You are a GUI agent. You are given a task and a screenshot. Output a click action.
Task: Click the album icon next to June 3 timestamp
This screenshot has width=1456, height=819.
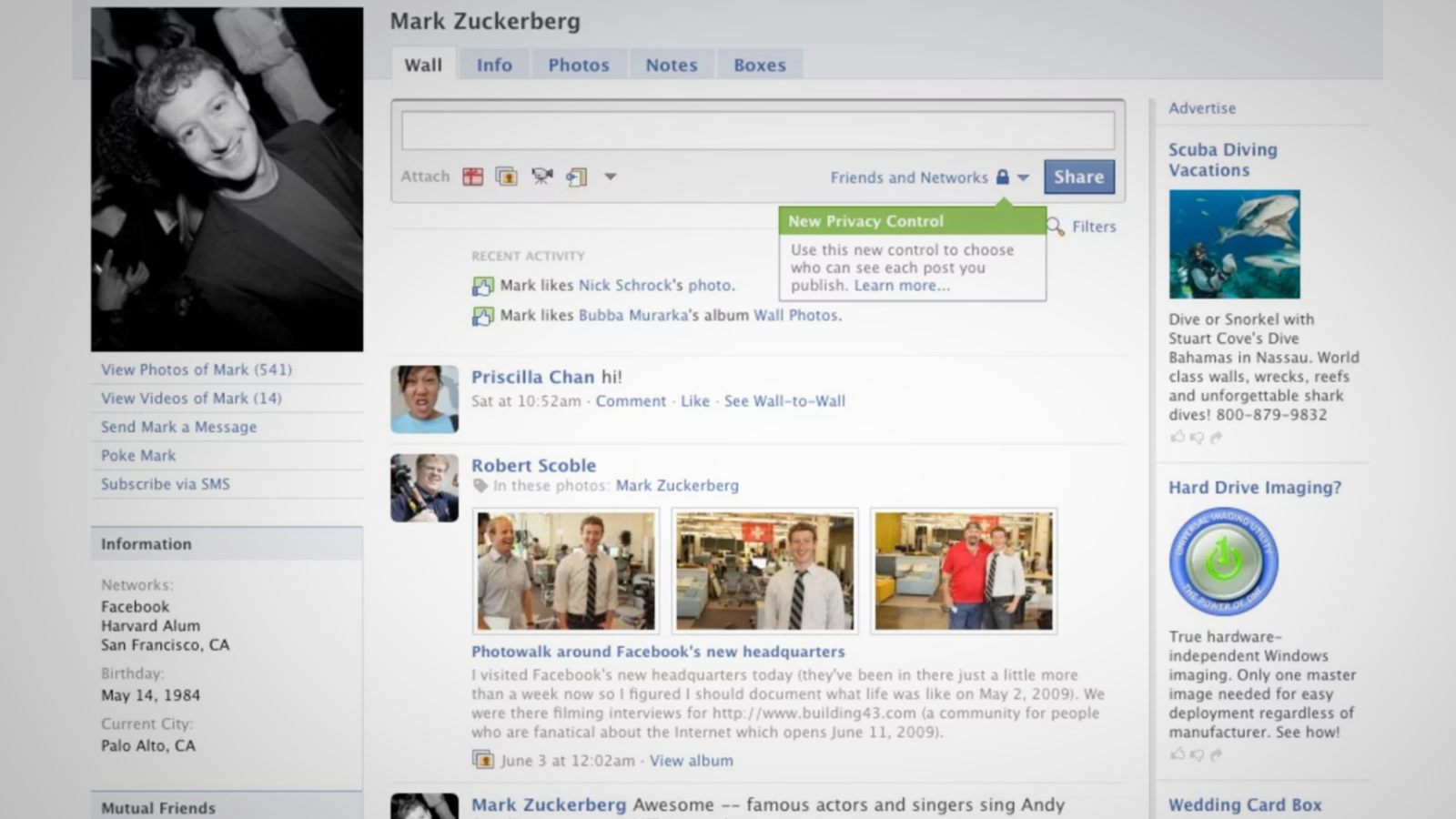point(482,760)
